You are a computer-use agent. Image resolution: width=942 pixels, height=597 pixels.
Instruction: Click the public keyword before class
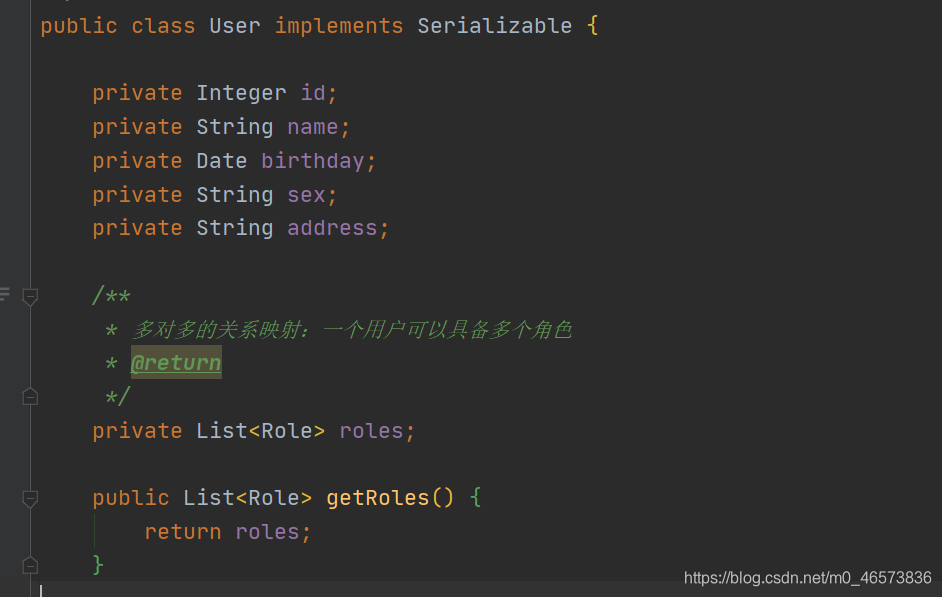pos(79,26)
